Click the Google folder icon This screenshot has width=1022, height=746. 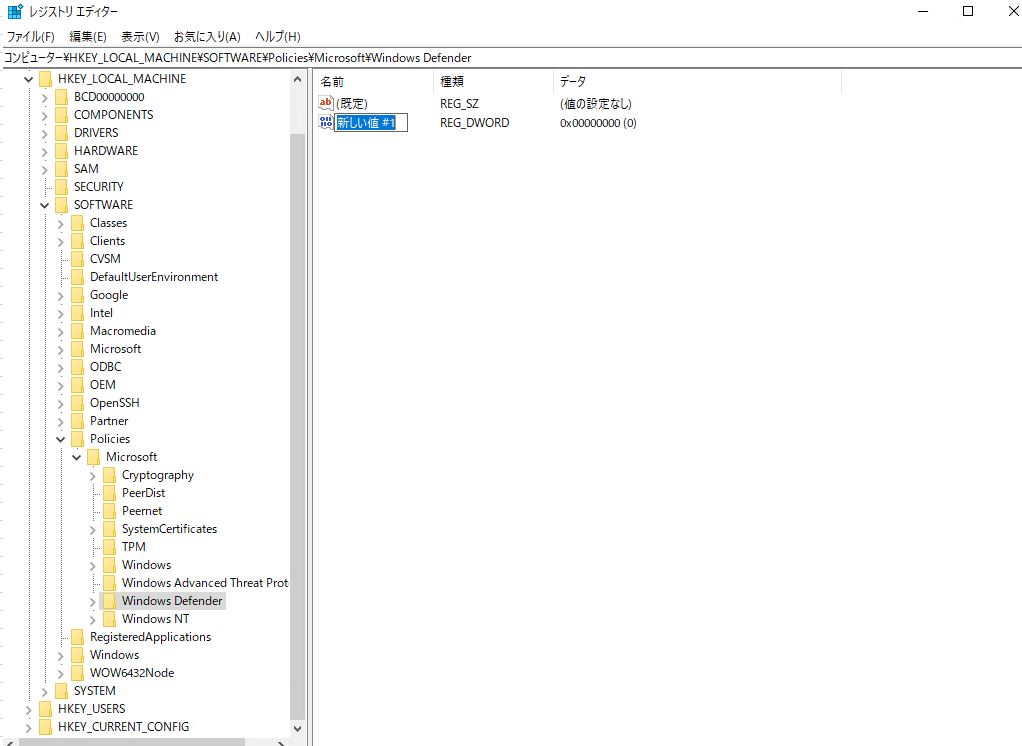click(x=78, y=295)
